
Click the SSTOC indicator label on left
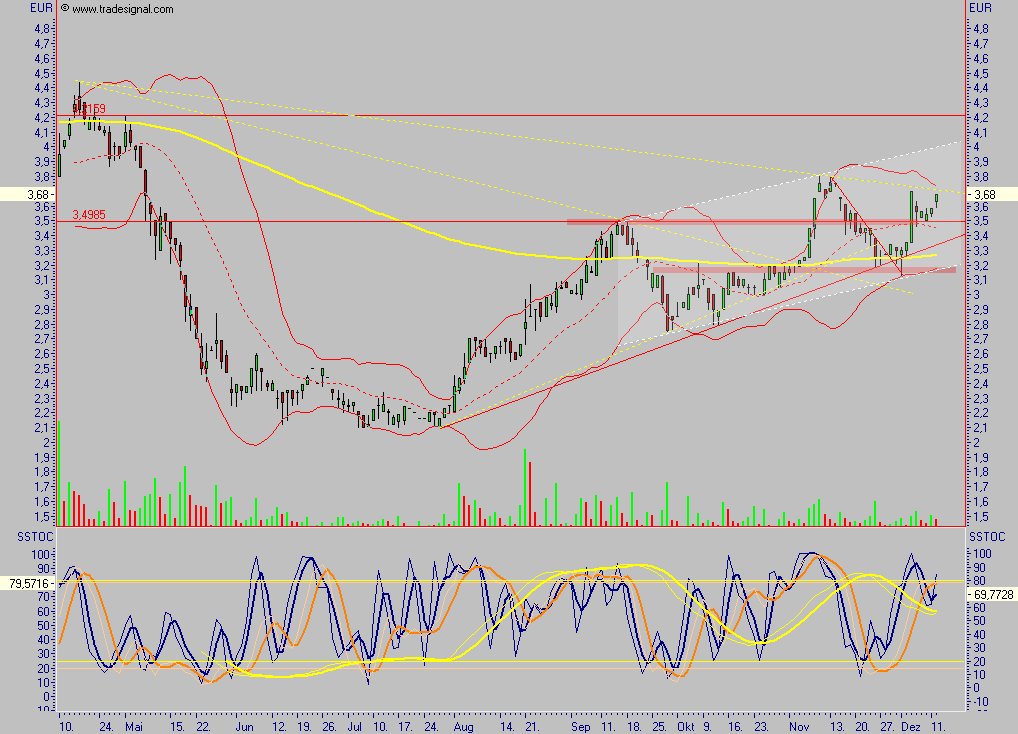[x=18, y=538]
